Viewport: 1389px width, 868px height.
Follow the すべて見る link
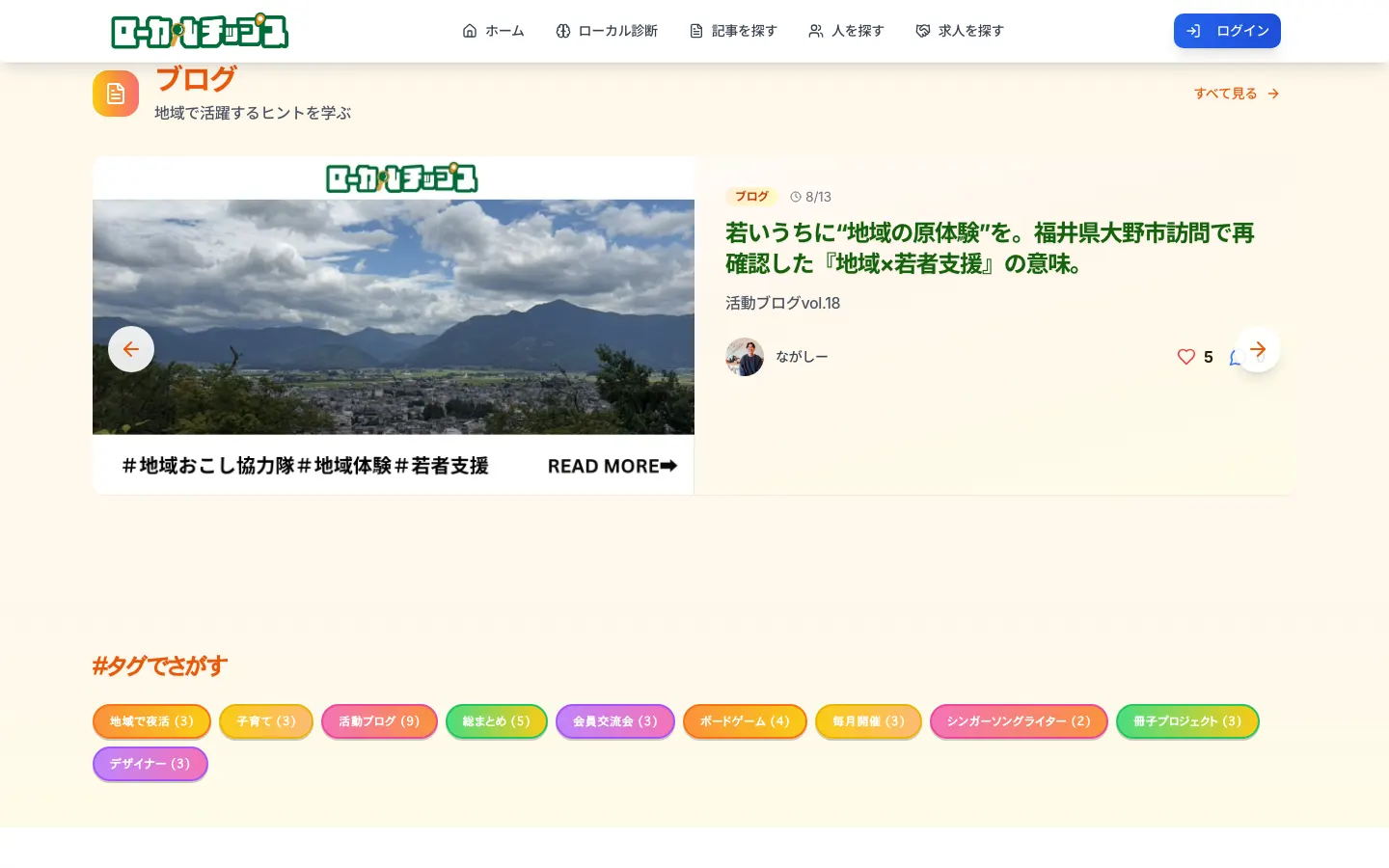(x=1237, y=94)
